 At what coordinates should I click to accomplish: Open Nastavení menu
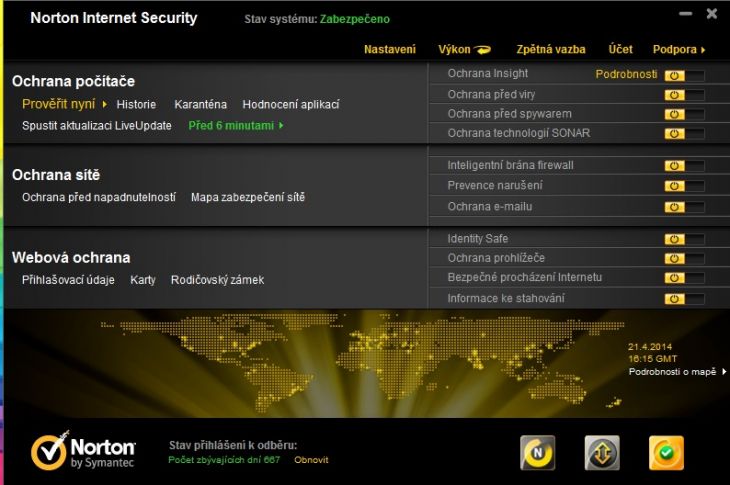pyautogui.click(x=390, y=49)
